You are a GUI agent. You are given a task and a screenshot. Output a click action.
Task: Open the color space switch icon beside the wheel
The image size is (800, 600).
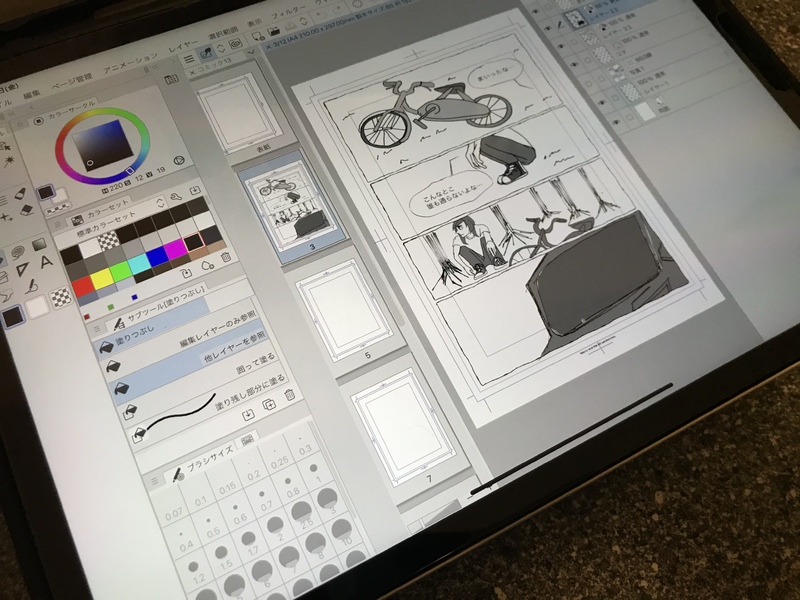point(178,160)
